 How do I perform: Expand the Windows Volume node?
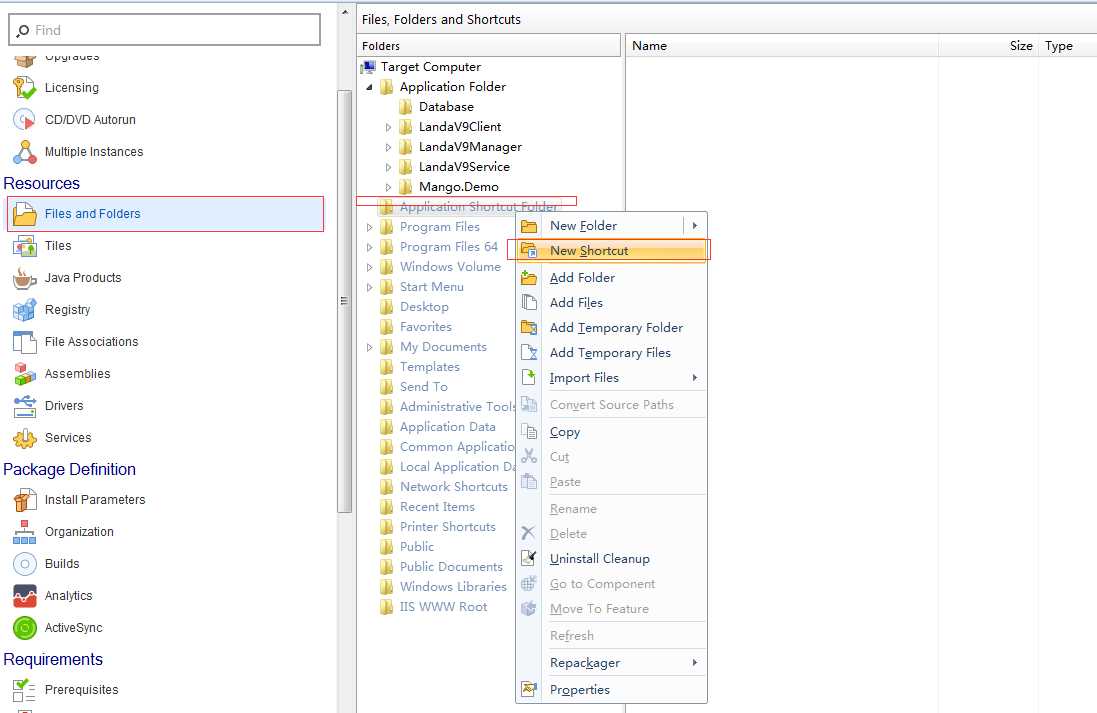(369, 267)
